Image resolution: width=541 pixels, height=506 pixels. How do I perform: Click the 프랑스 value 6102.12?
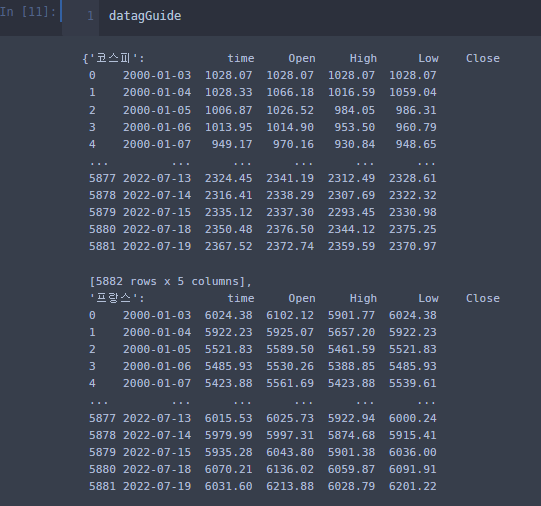tap(290, 315)
